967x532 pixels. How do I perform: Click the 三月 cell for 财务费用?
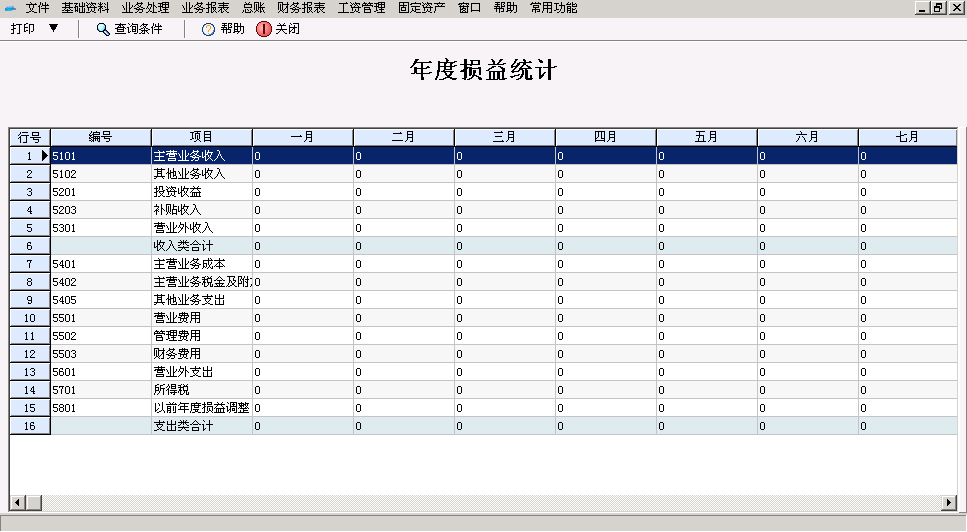tap(504, 354)
